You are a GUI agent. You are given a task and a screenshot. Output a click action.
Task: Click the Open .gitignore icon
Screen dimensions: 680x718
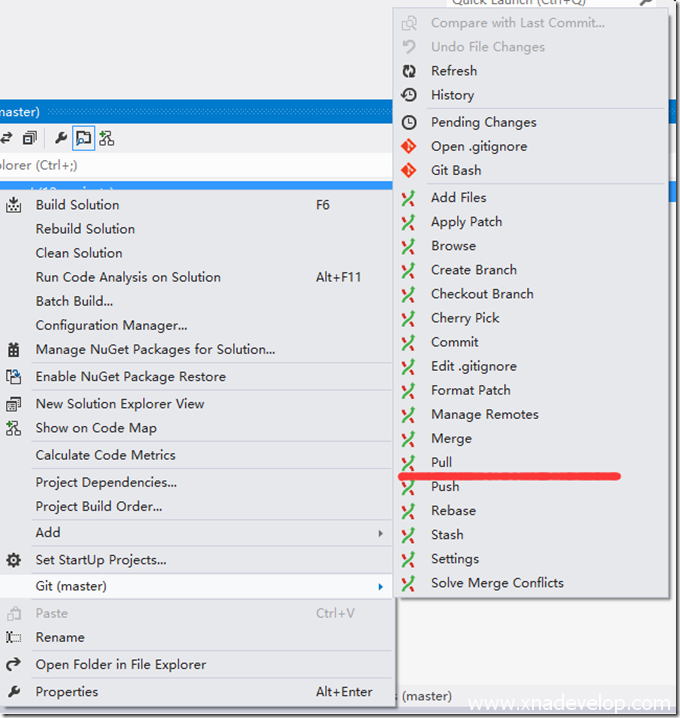coord(409,146)
